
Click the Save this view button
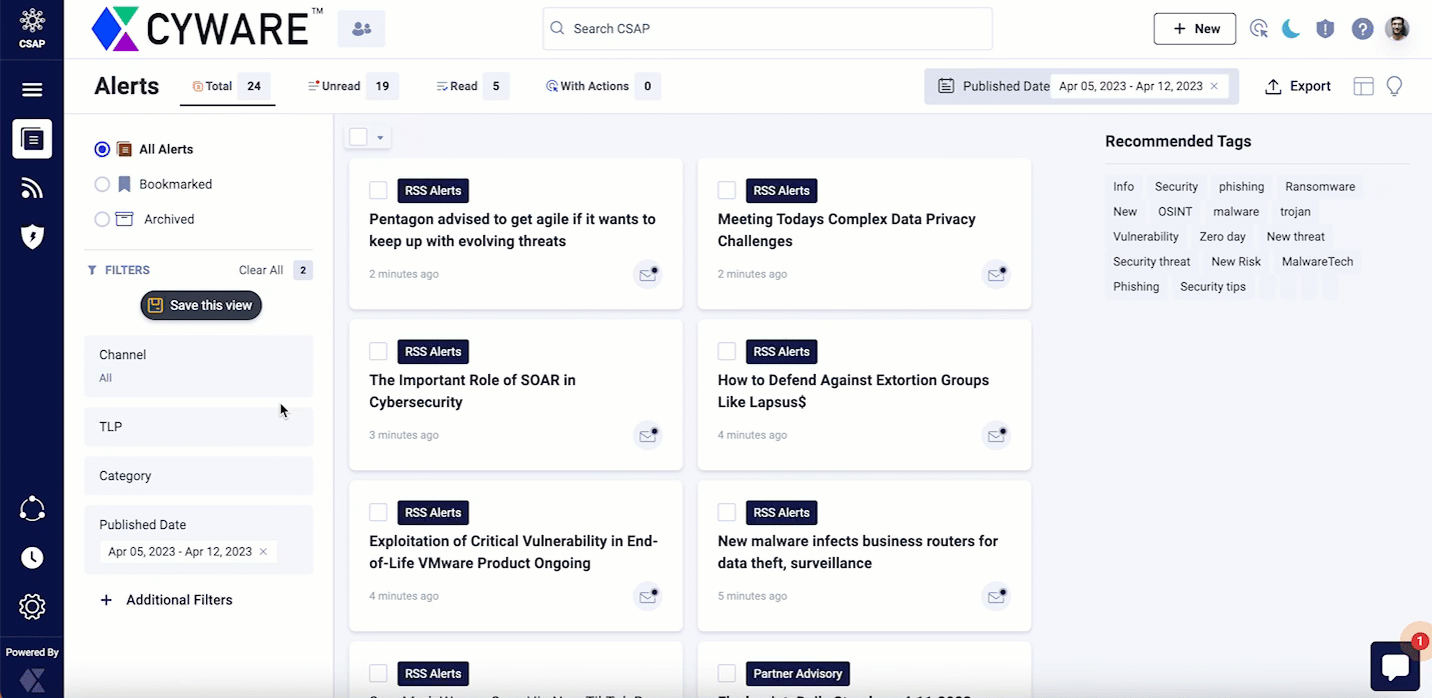201,306
